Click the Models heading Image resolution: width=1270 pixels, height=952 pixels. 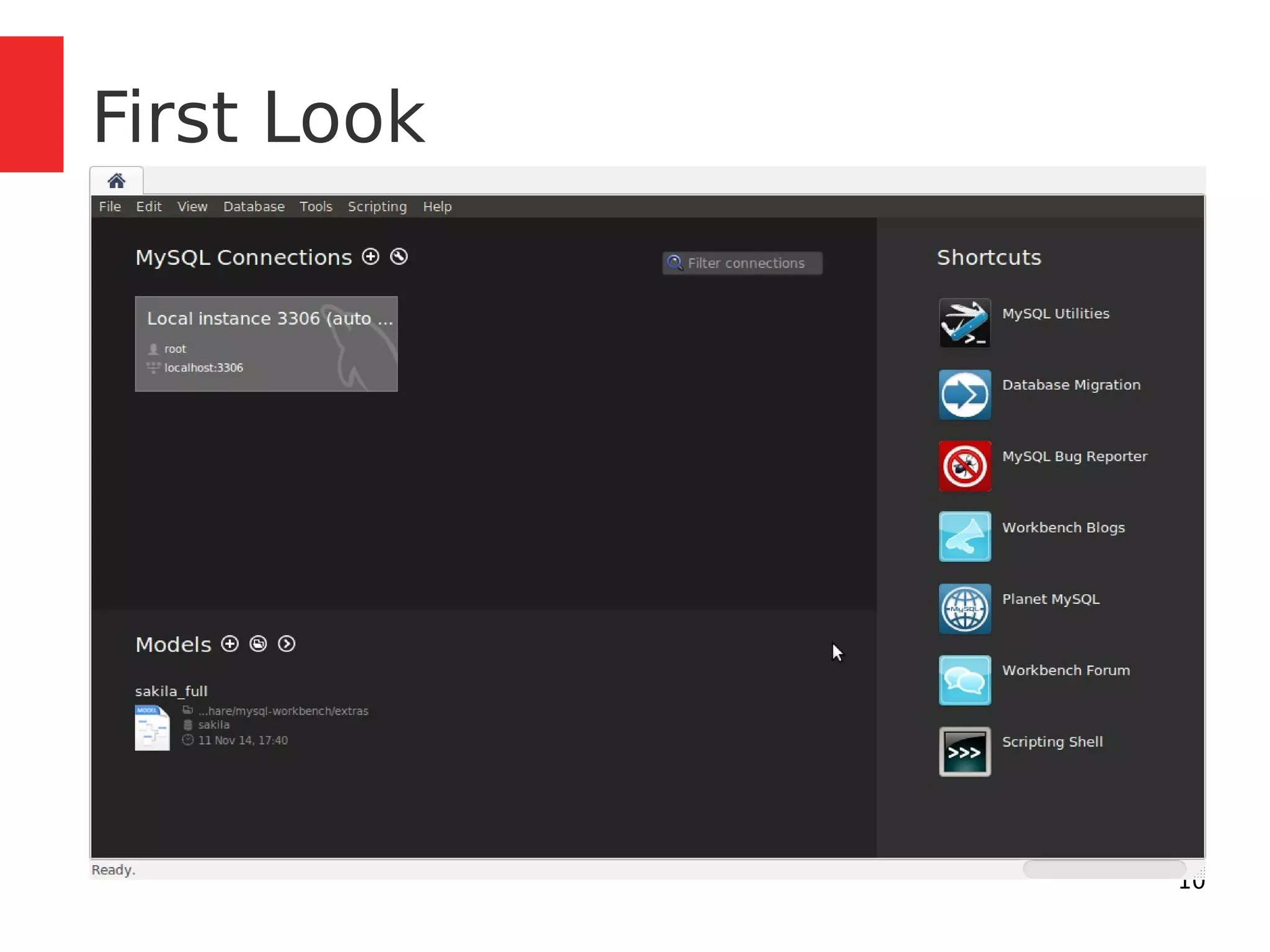click(173, 645)
